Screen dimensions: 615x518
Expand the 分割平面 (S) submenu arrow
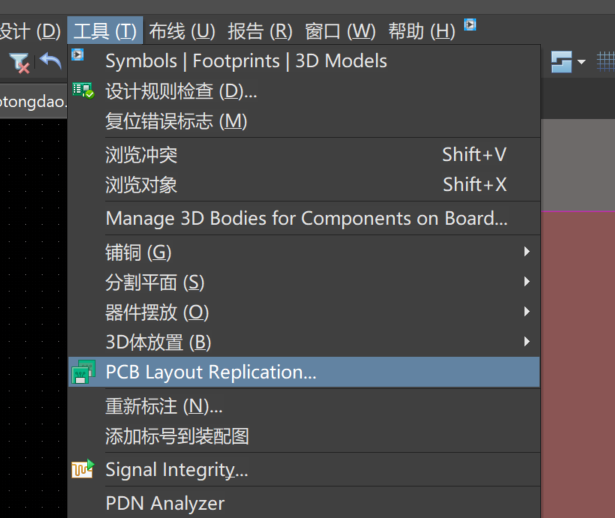(526, 282)
